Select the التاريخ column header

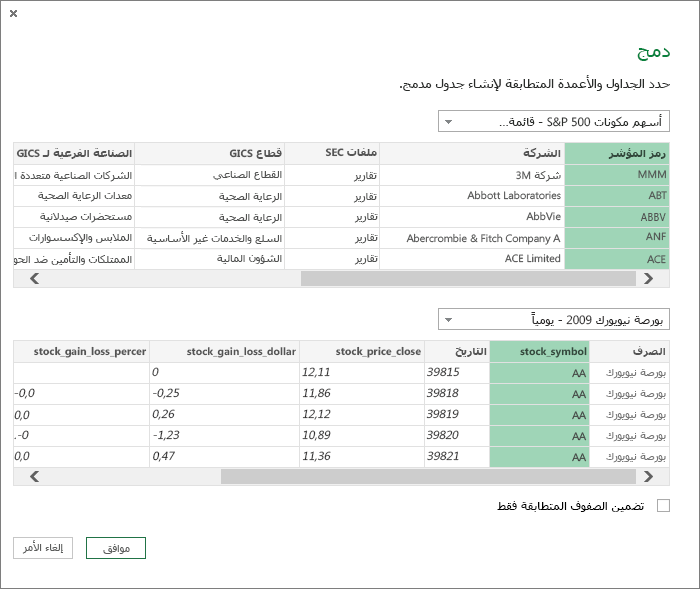457,352
